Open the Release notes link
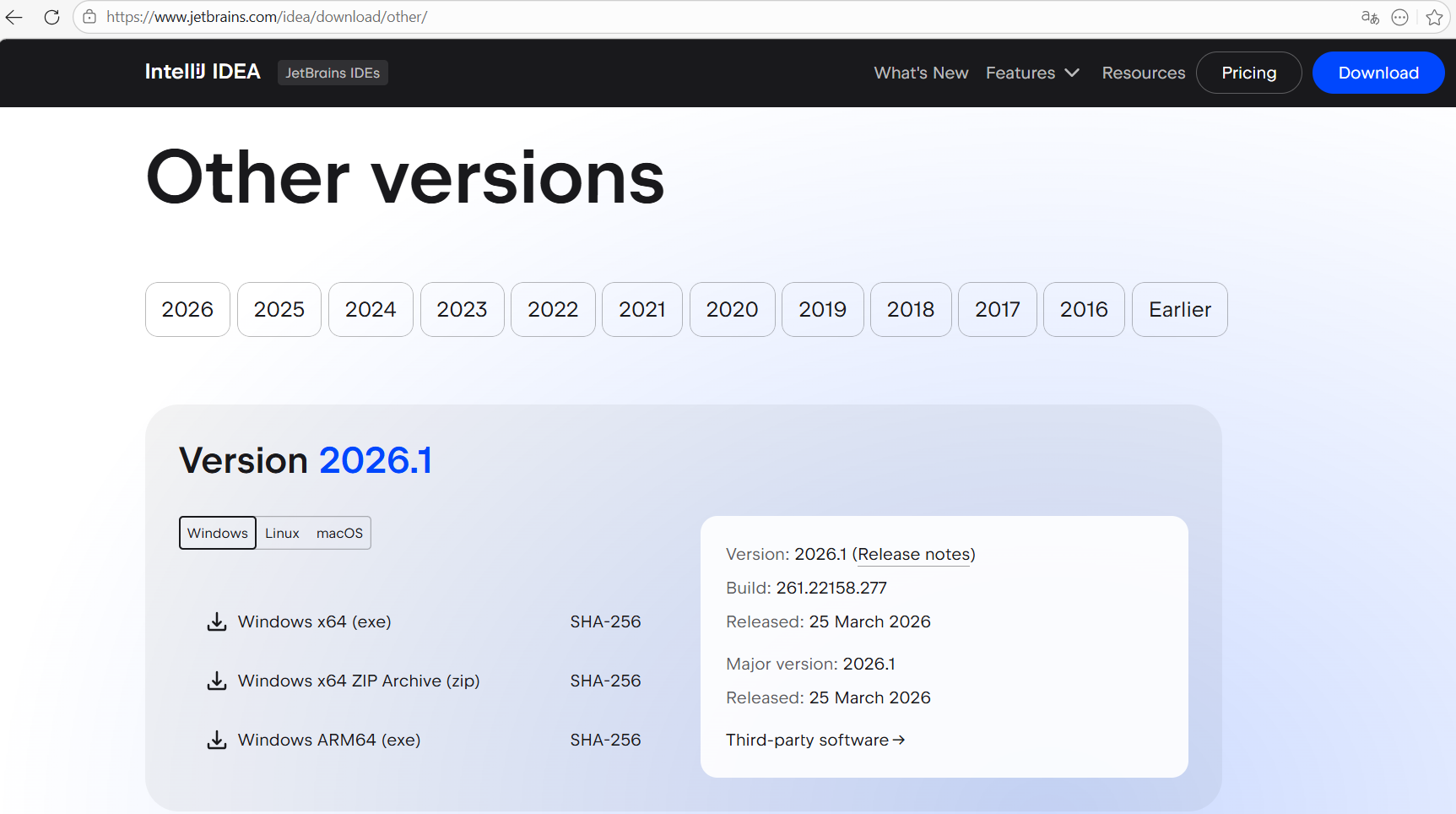 (x=914, y=554)
